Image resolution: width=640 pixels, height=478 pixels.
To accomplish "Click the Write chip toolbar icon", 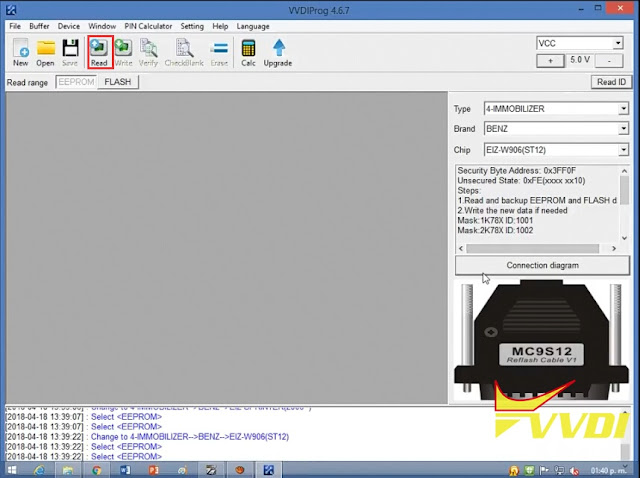I will point(123,52).
